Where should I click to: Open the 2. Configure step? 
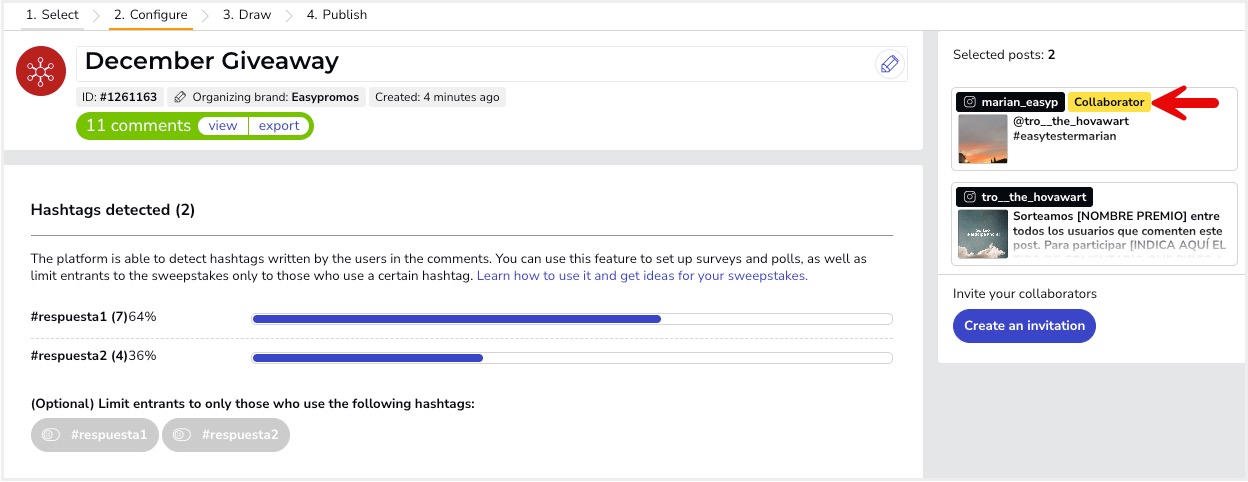click(151, 15)
